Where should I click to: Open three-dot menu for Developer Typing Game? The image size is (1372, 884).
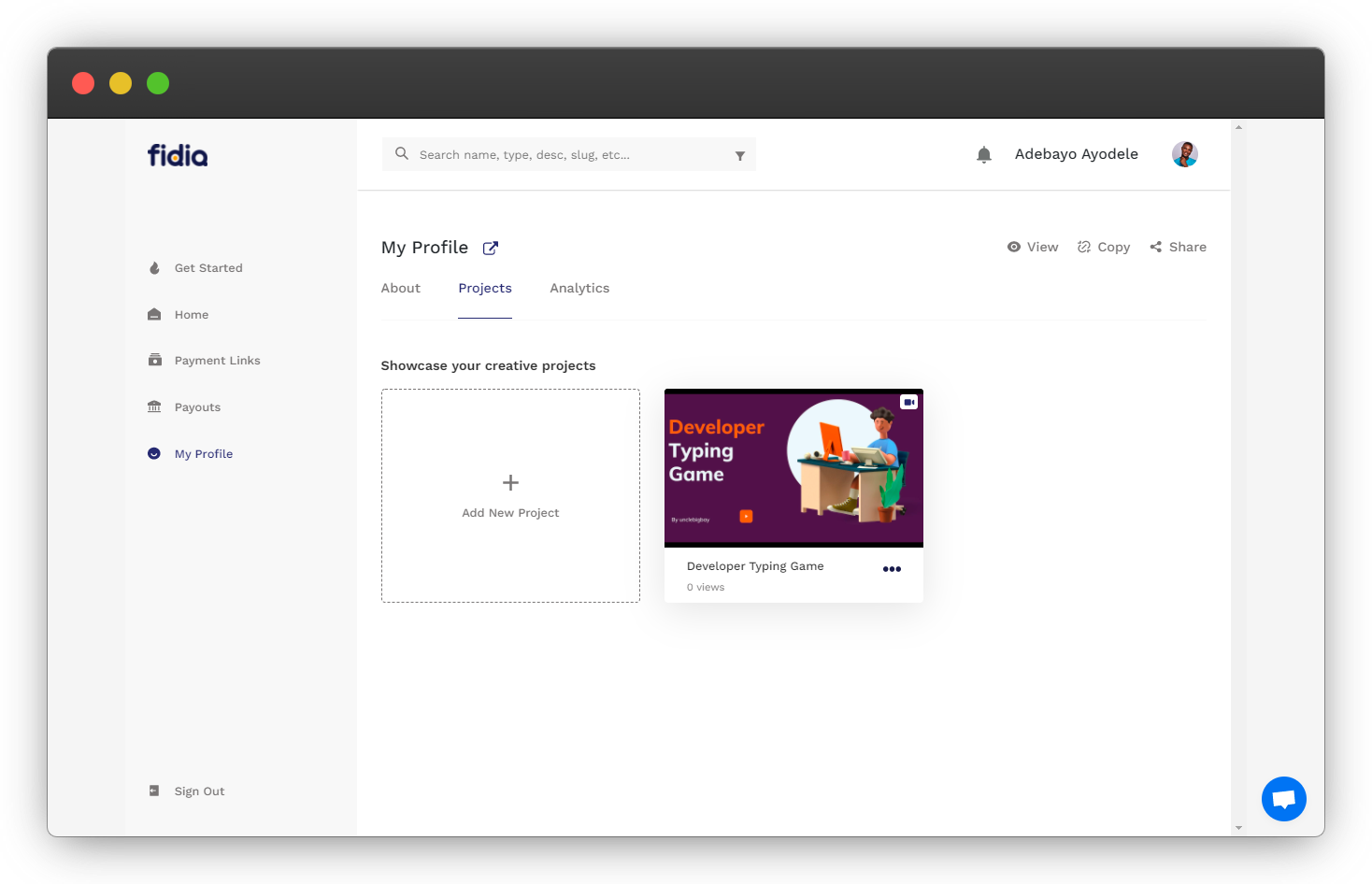coord(893,569)
